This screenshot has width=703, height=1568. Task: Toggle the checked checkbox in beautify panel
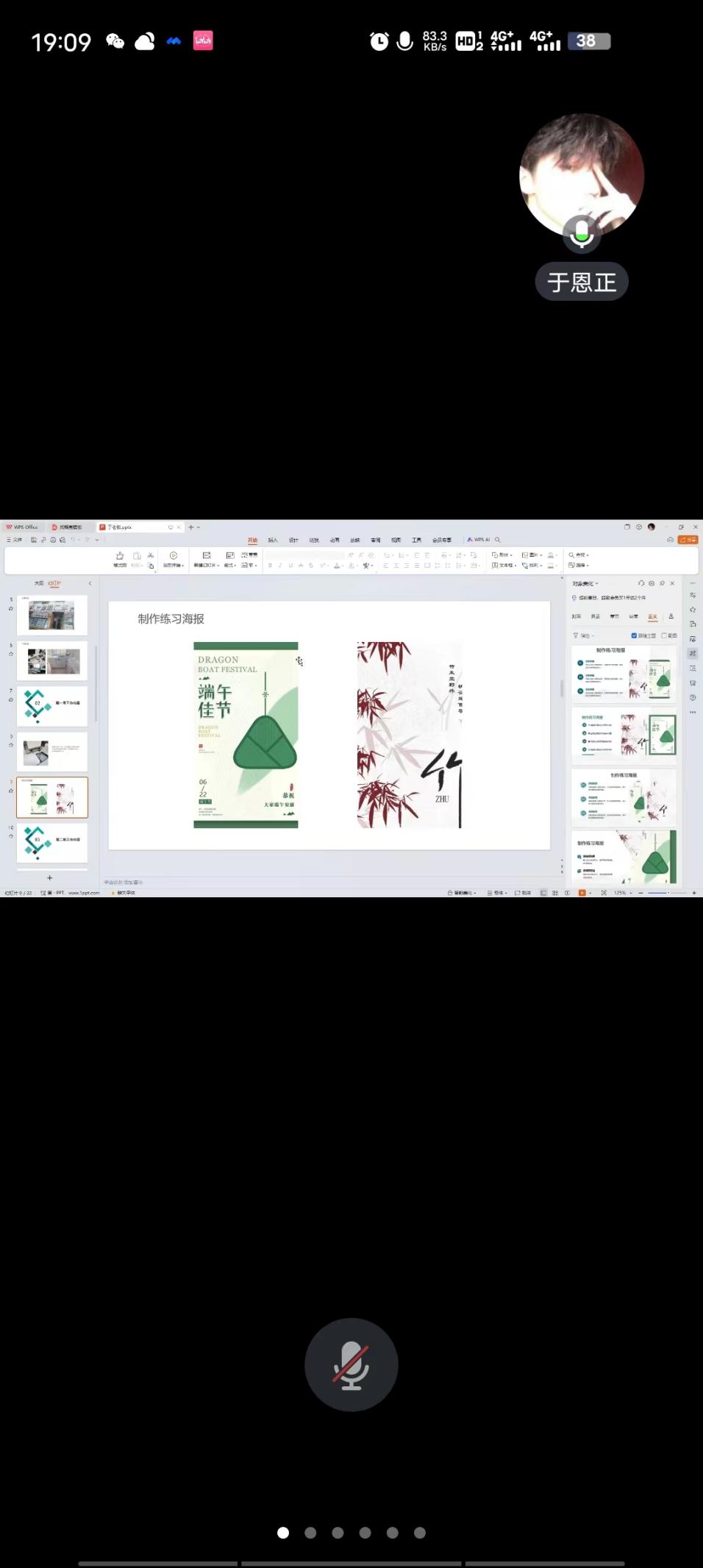pyautogui.click(x=634, y=635)
